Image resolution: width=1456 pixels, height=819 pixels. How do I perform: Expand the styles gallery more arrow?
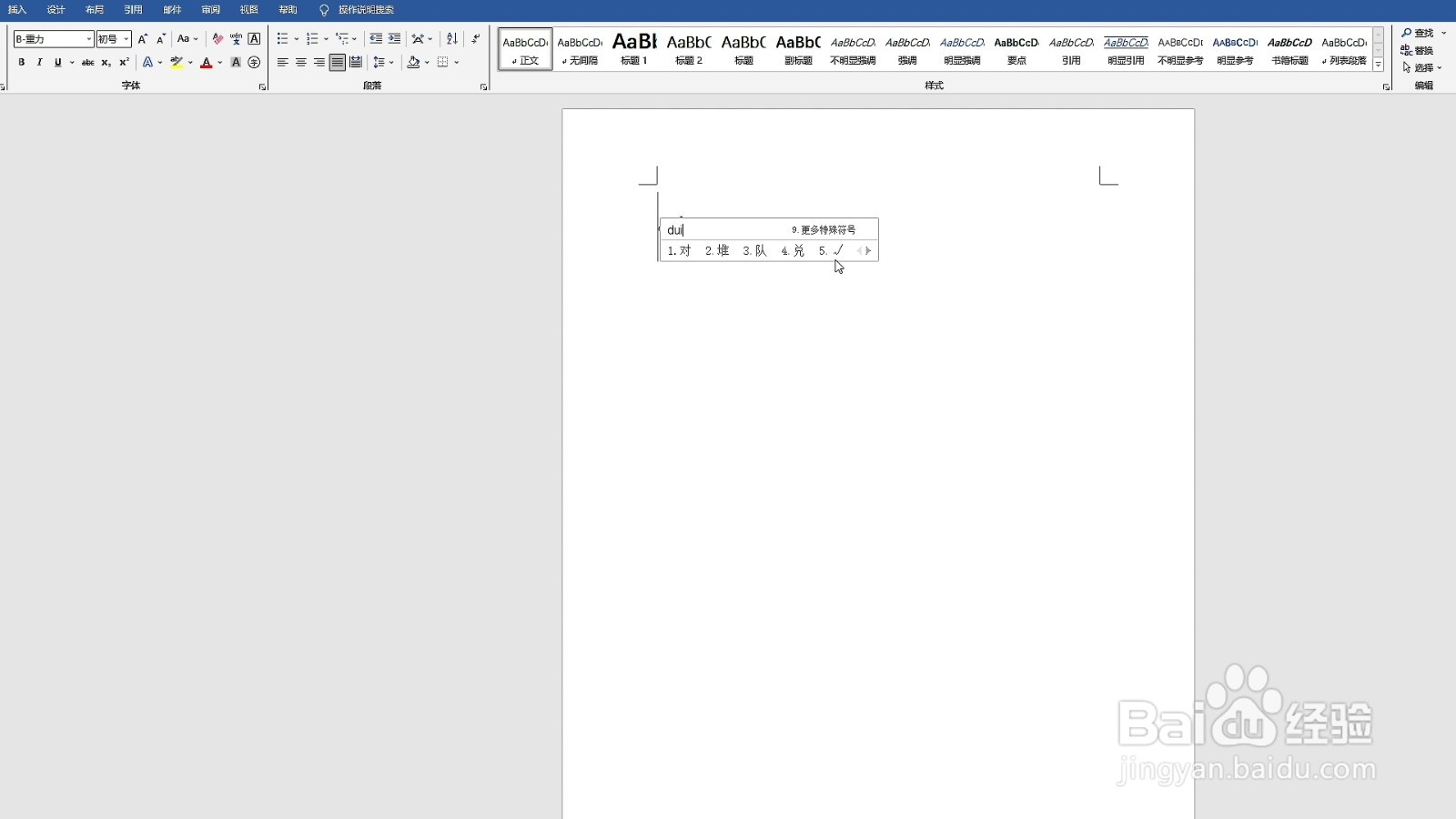(1379, 66)
